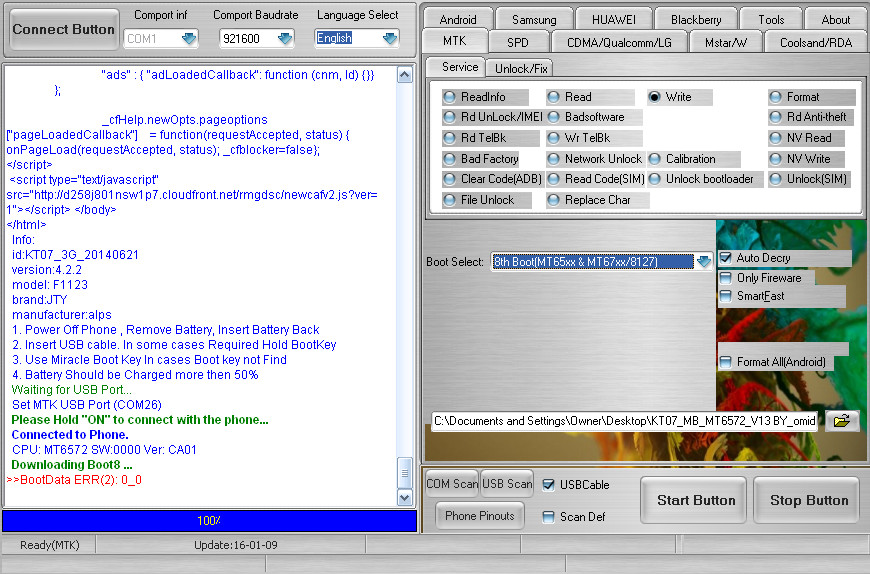Open the firmware file browse folder icon

[x=842, y=421]
